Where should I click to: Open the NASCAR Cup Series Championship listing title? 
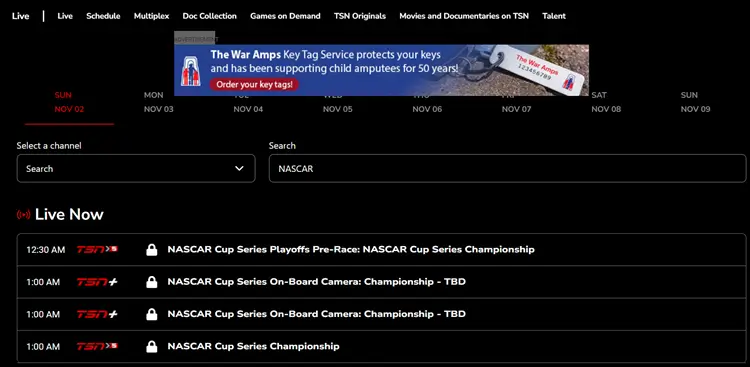(254, 346)
